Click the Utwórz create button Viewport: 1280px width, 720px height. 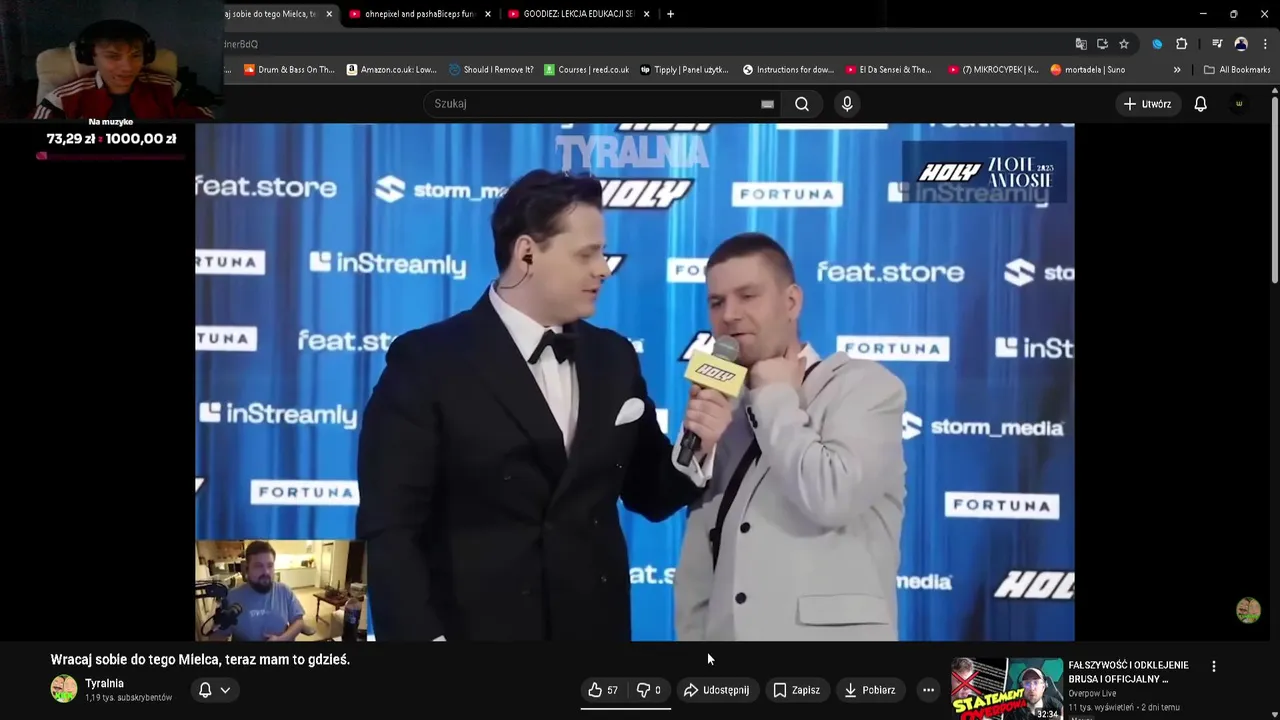1147,104
